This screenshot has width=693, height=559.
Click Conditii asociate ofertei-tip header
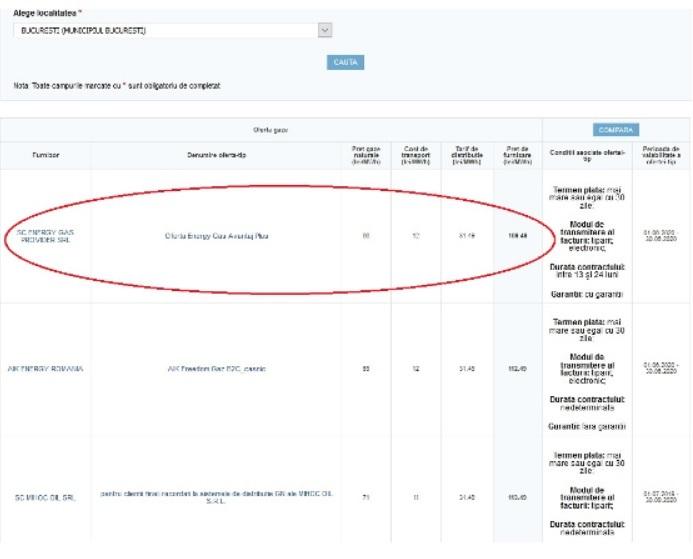[587, 154]
